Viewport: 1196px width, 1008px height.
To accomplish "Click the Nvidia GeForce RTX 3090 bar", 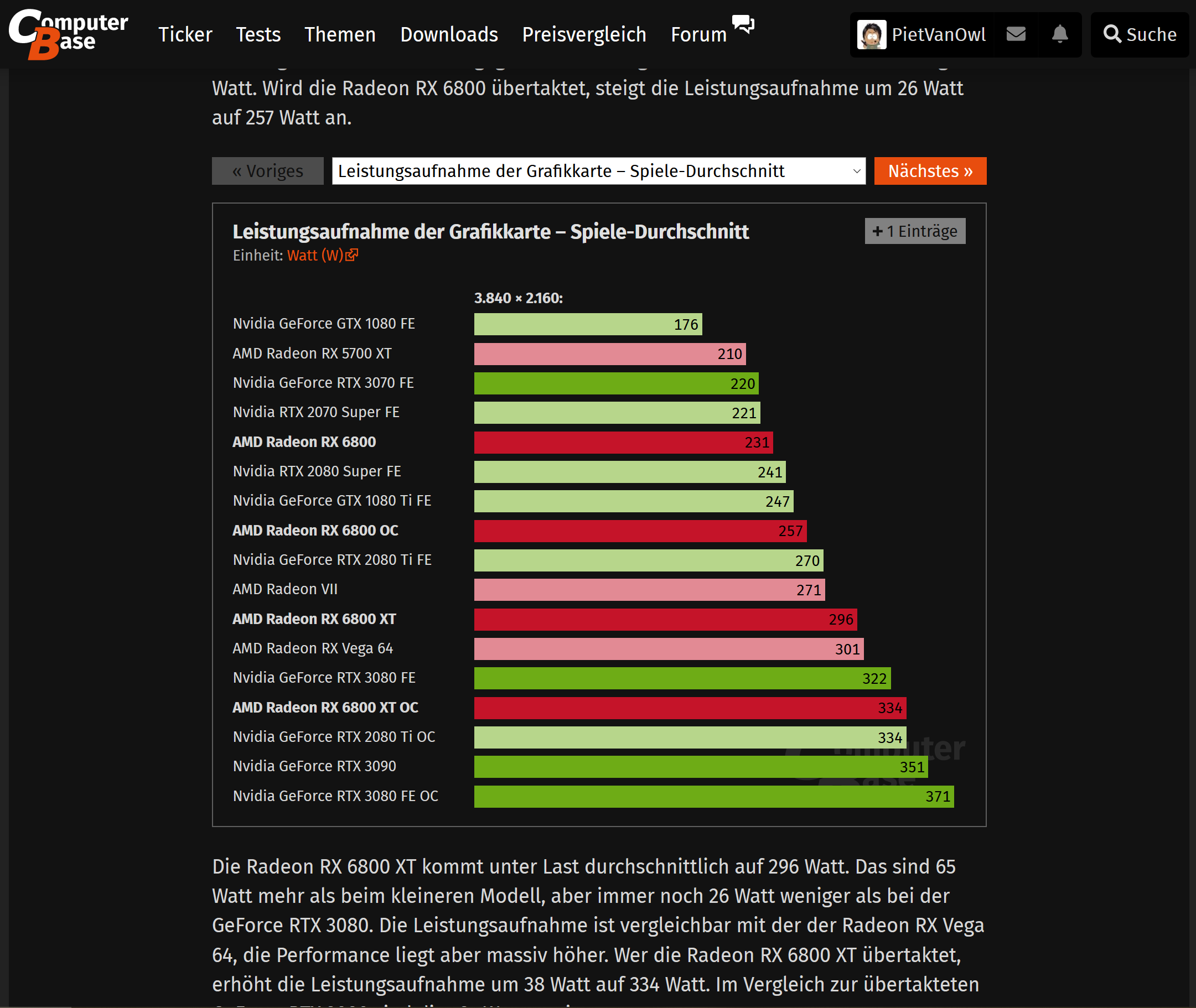I will [700, 767].
